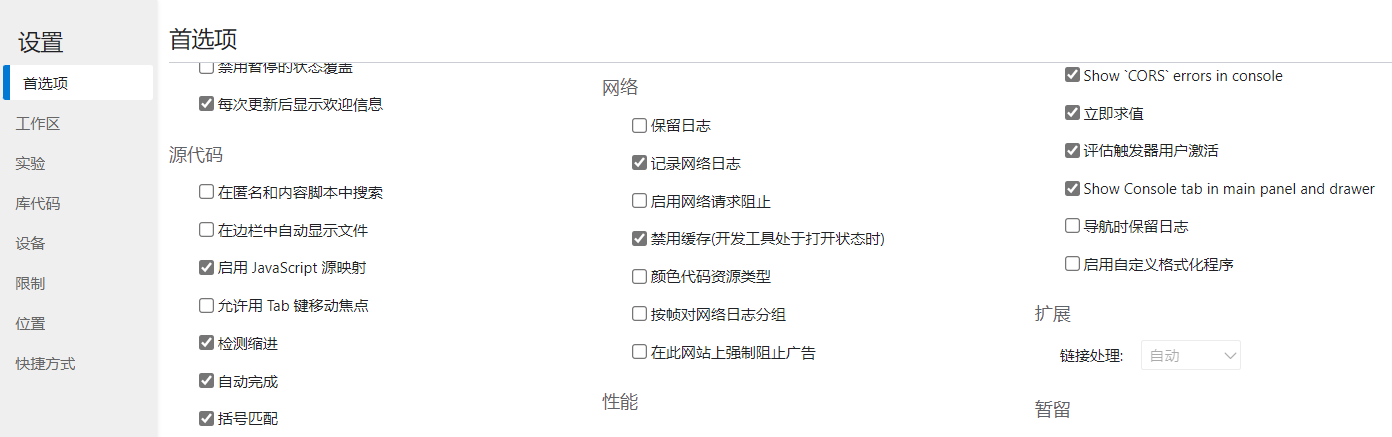Turn off 启用 JavaScript 源映射
1392x437 pixels.
tap(207, 268)
